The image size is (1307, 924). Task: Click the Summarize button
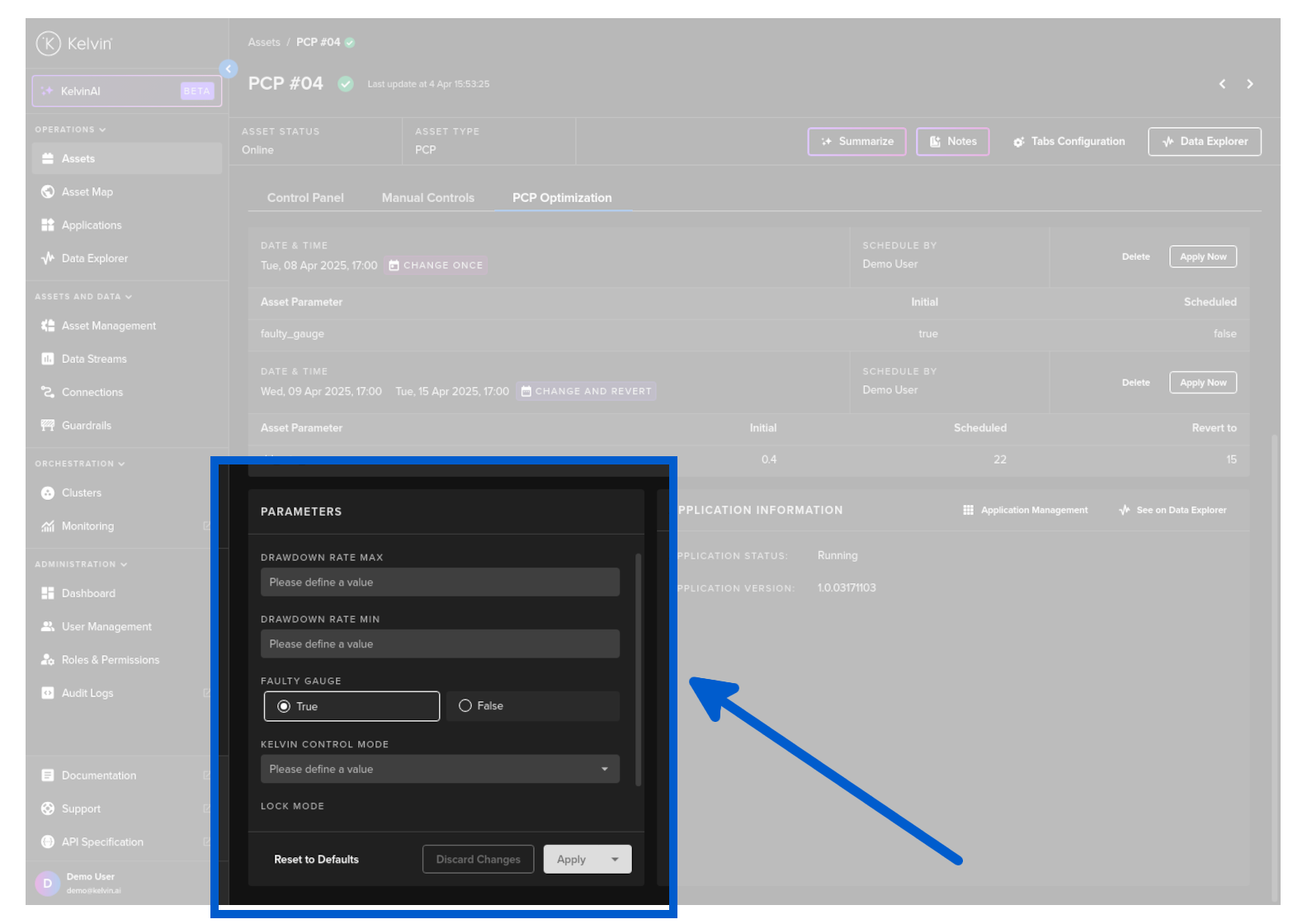coord(856,142)
